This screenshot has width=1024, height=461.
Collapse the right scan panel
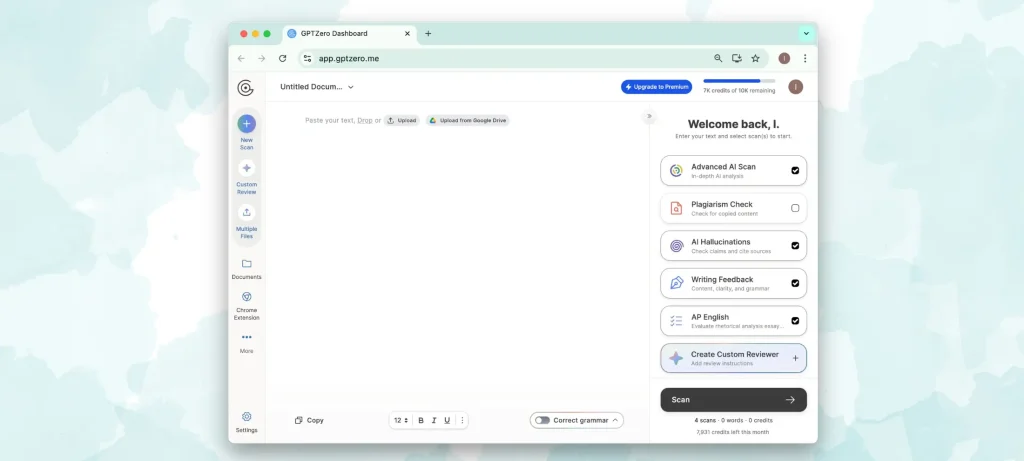coord(649,116)
